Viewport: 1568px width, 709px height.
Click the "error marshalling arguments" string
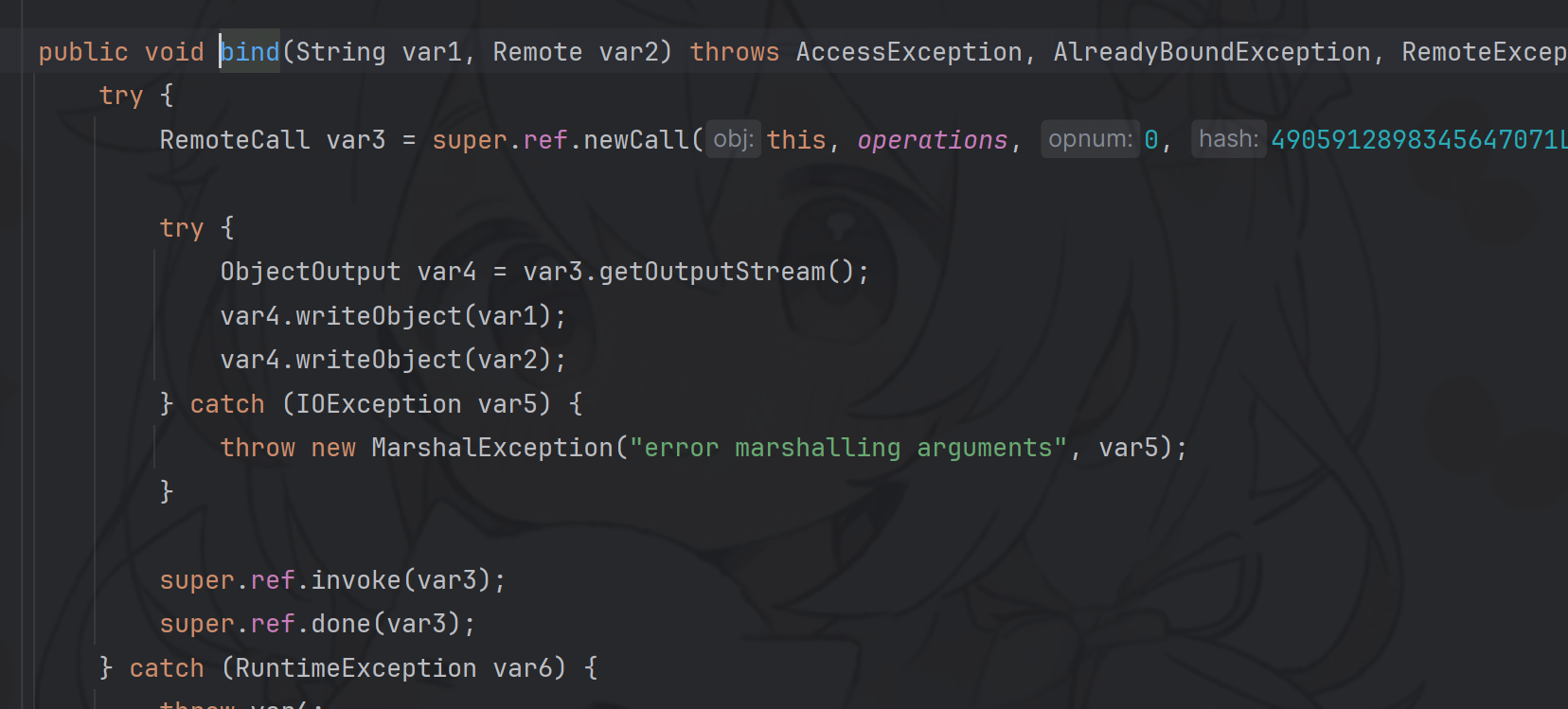(x=848, y=448)
